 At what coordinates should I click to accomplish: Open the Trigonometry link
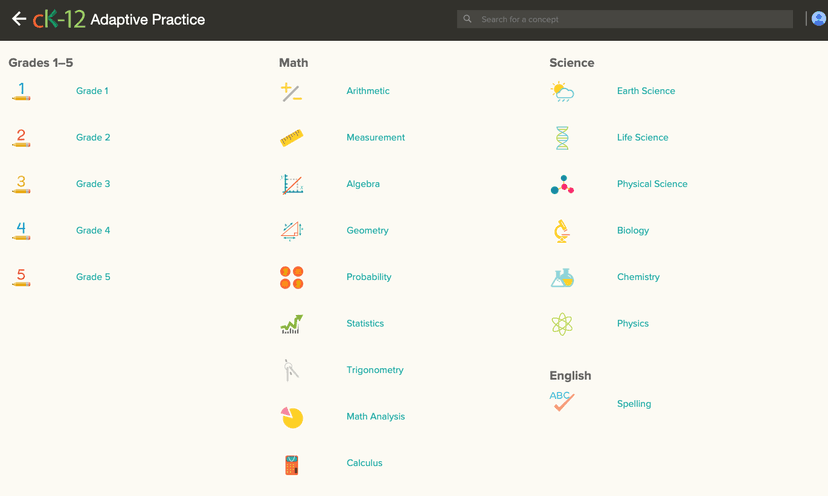click(375, 370)
